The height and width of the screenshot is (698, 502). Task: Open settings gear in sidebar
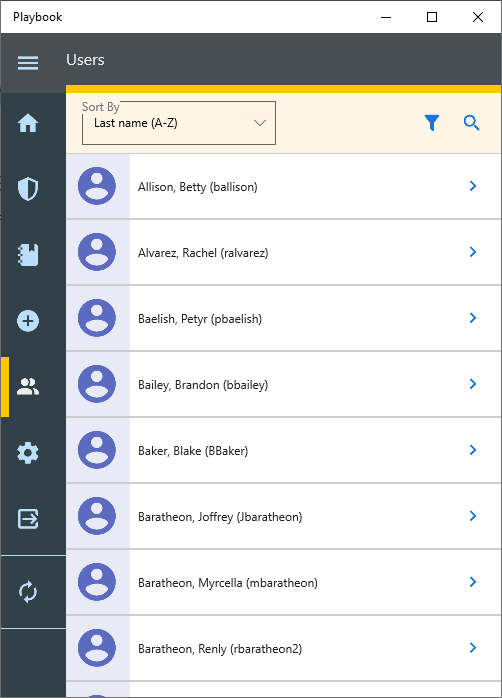click(x=28, y=453)
